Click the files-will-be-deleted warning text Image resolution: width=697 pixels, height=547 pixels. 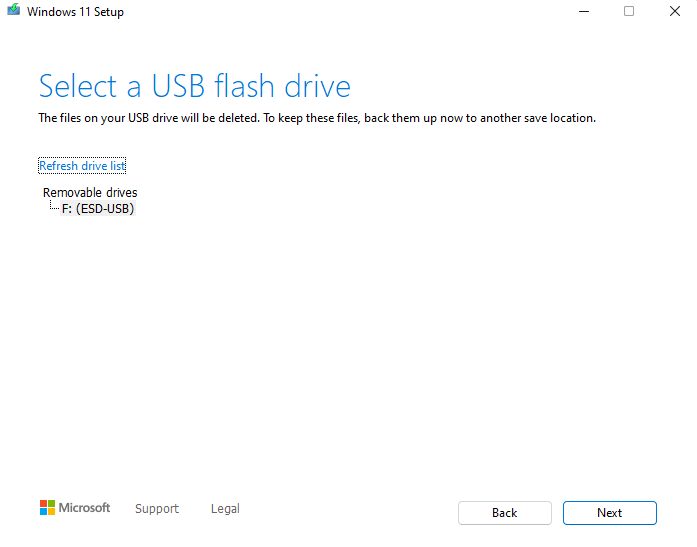tap(317, 118)
